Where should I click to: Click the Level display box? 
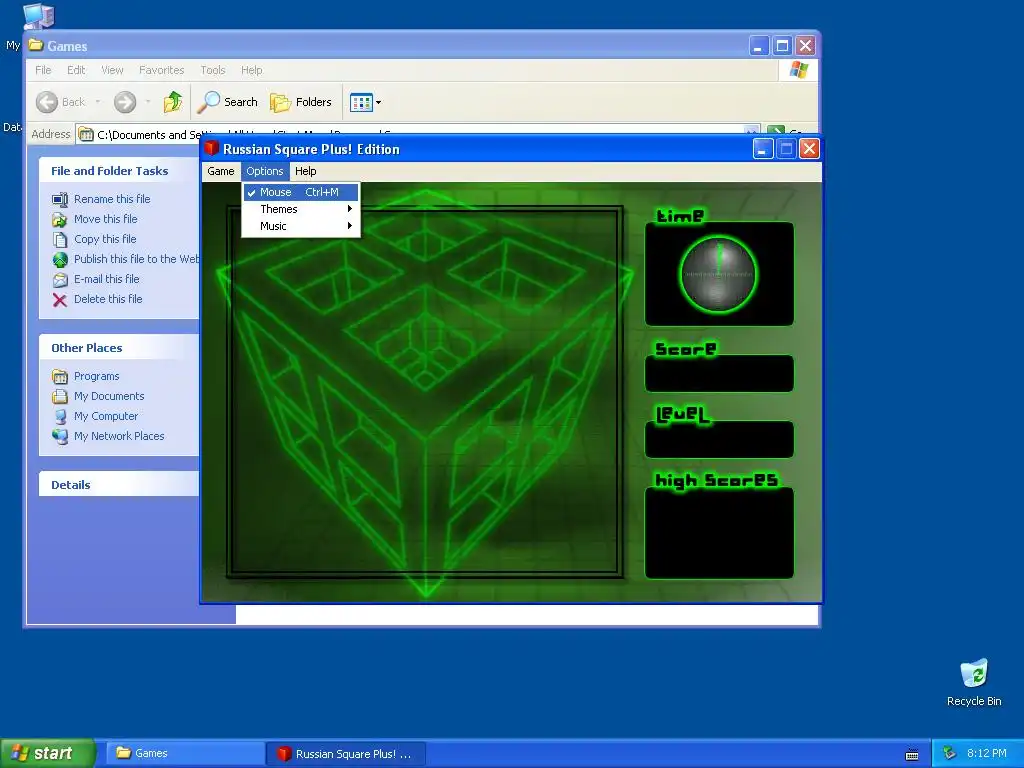point(719,440)
